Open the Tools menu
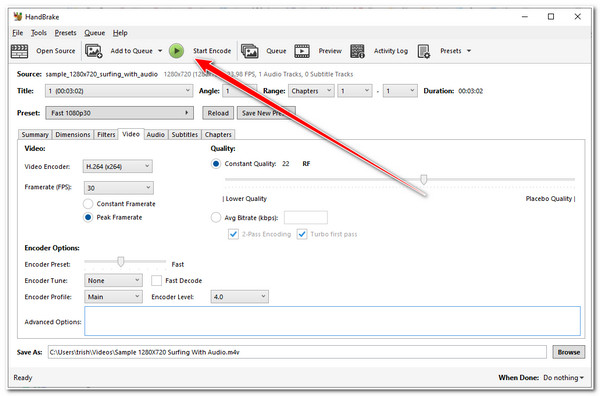Viewport: 600px width, 396px height. coord(39,33)
